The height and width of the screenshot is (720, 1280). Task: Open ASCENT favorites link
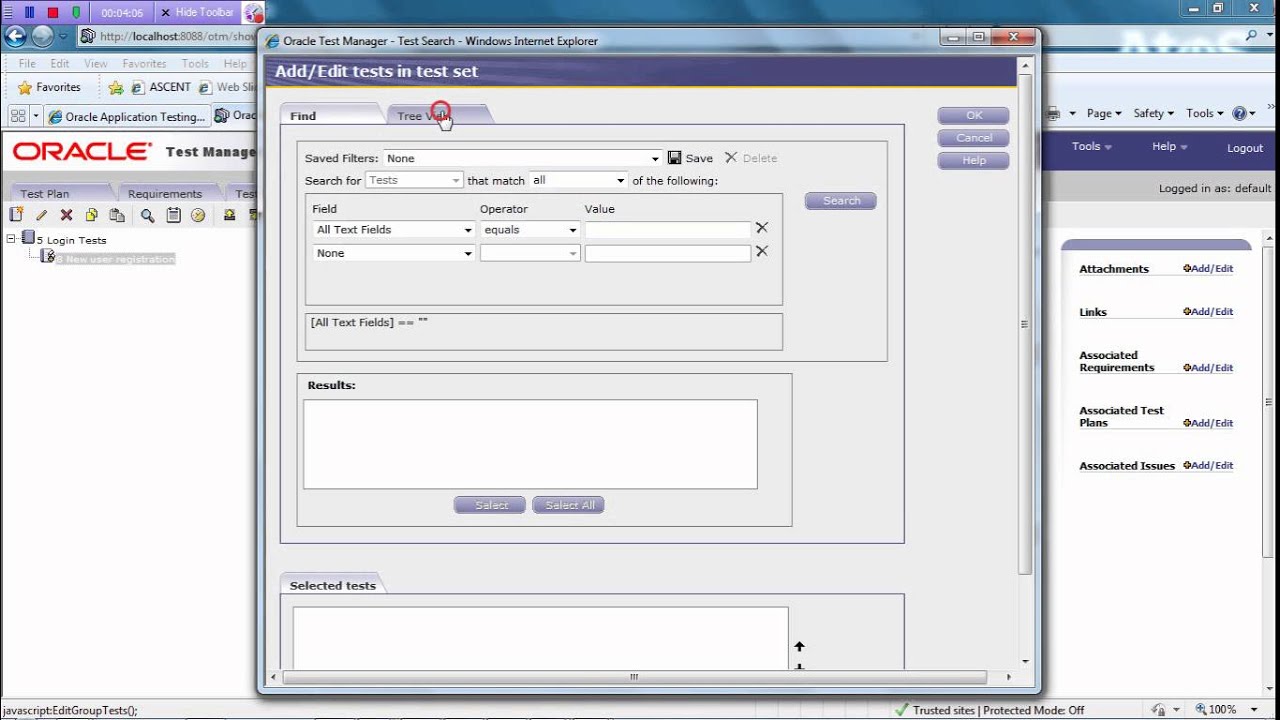click(161, 87)
